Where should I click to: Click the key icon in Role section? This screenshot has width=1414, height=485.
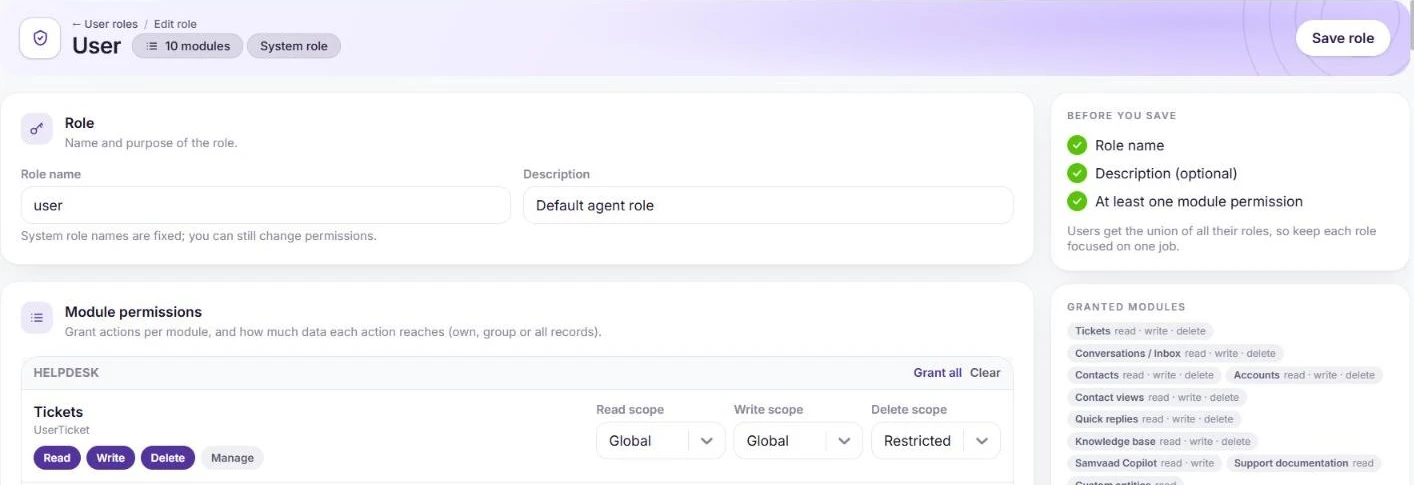coord(38,128)
